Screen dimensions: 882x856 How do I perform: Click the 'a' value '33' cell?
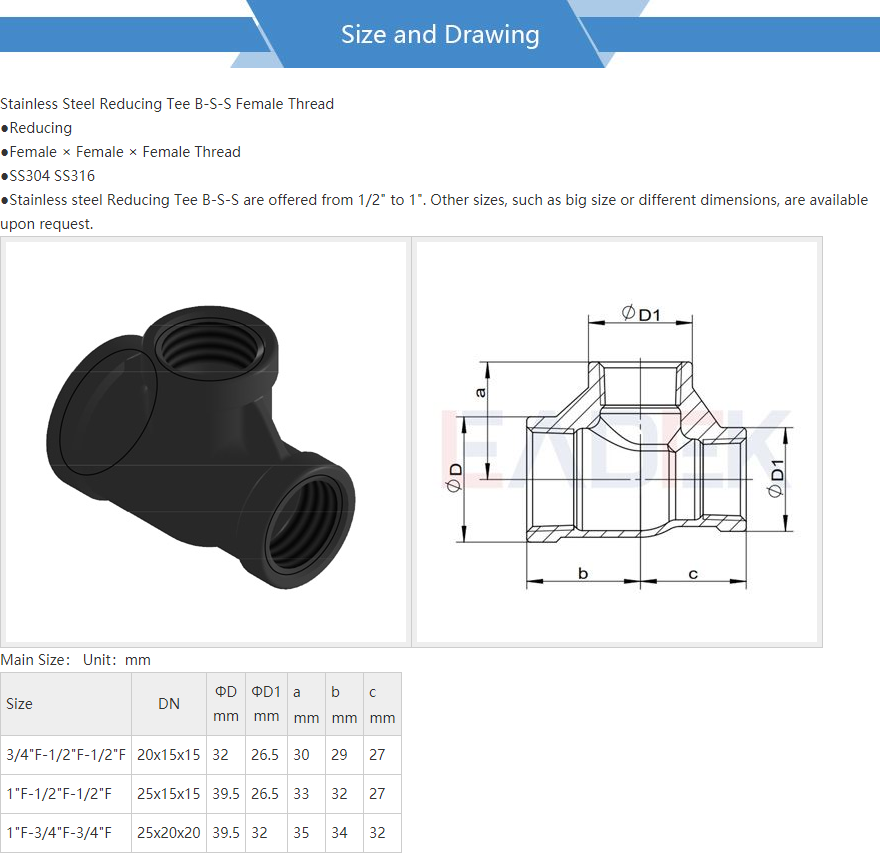click(307, 794)
